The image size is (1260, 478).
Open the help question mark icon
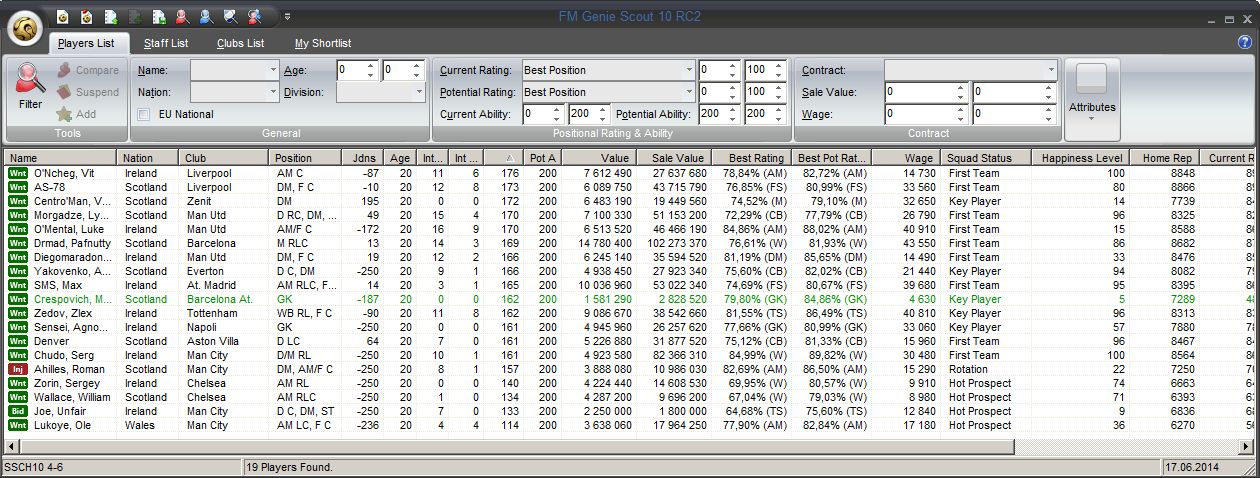tap(1244, 42)
